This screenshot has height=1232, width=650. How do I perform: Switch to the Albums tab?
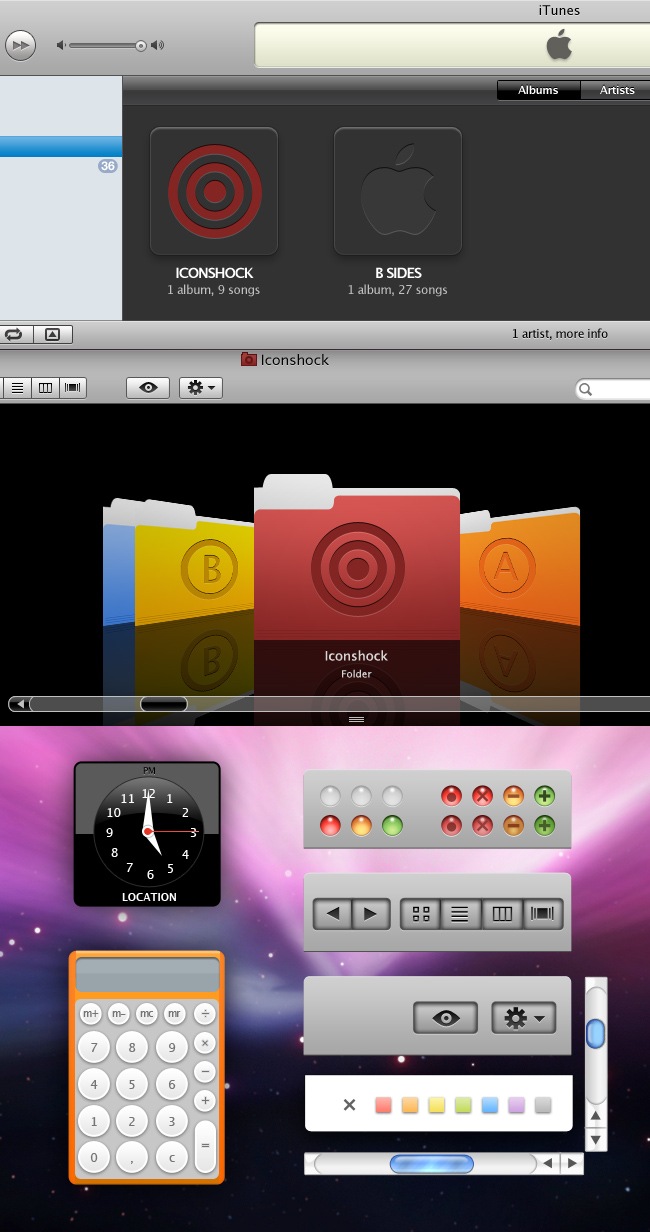click(538, 90)
